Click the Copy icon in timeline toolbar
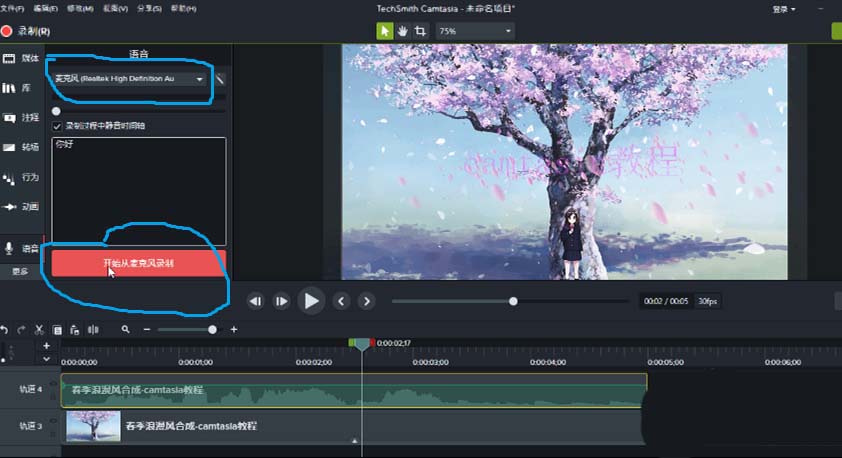The width and height of the screenshot is (842, 458). (57, 330)
